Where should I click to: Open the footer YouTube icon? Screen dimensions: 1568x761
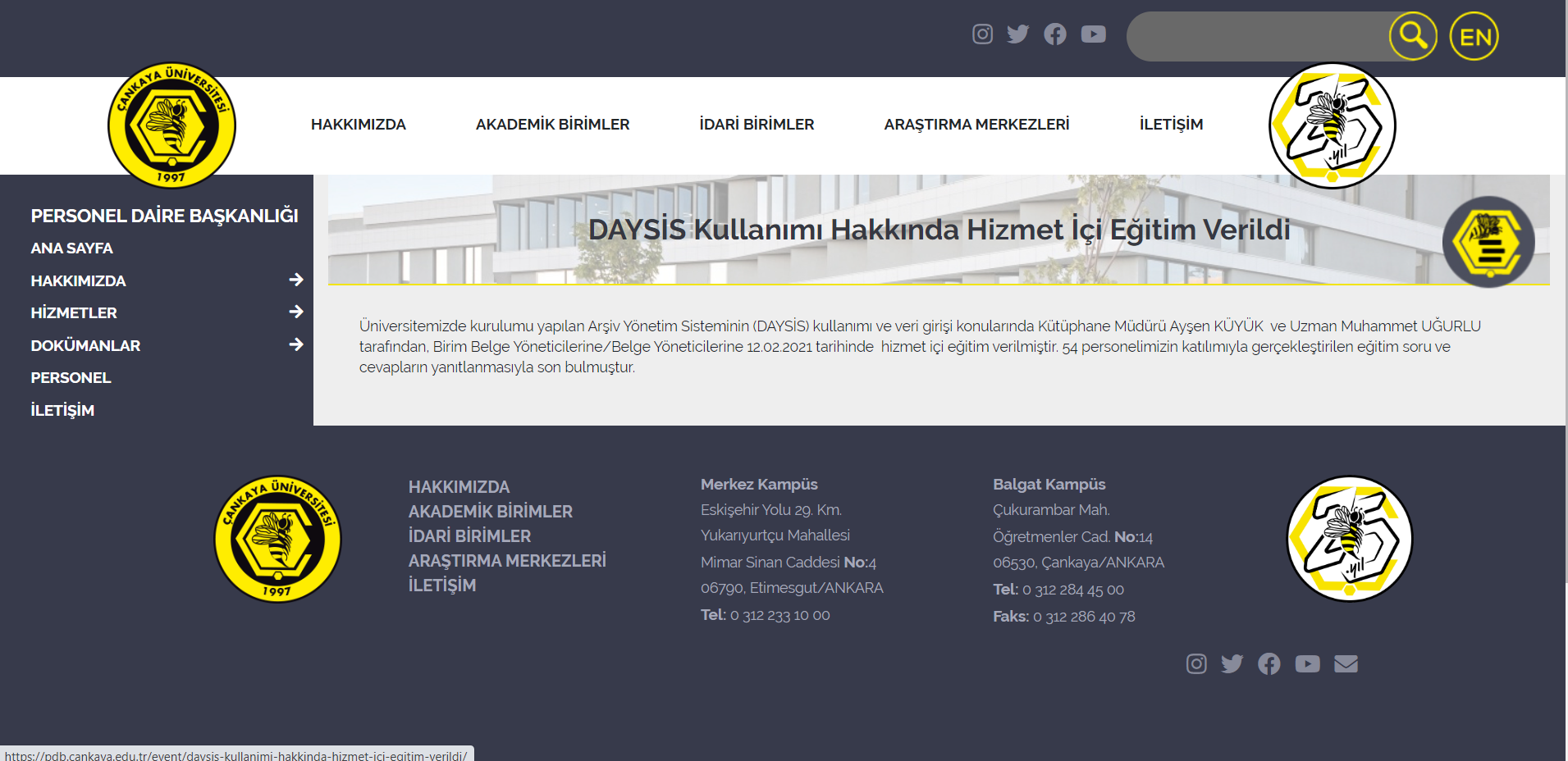click(x=1307, y=663)
